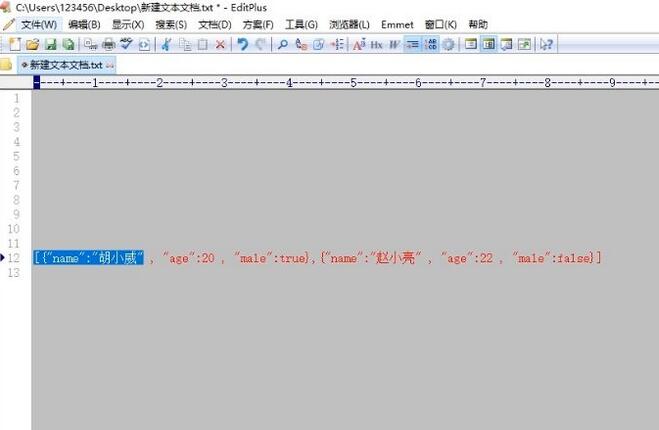
Task: Toggle line numbers with the ABCD icon
Action: [431, 44]
